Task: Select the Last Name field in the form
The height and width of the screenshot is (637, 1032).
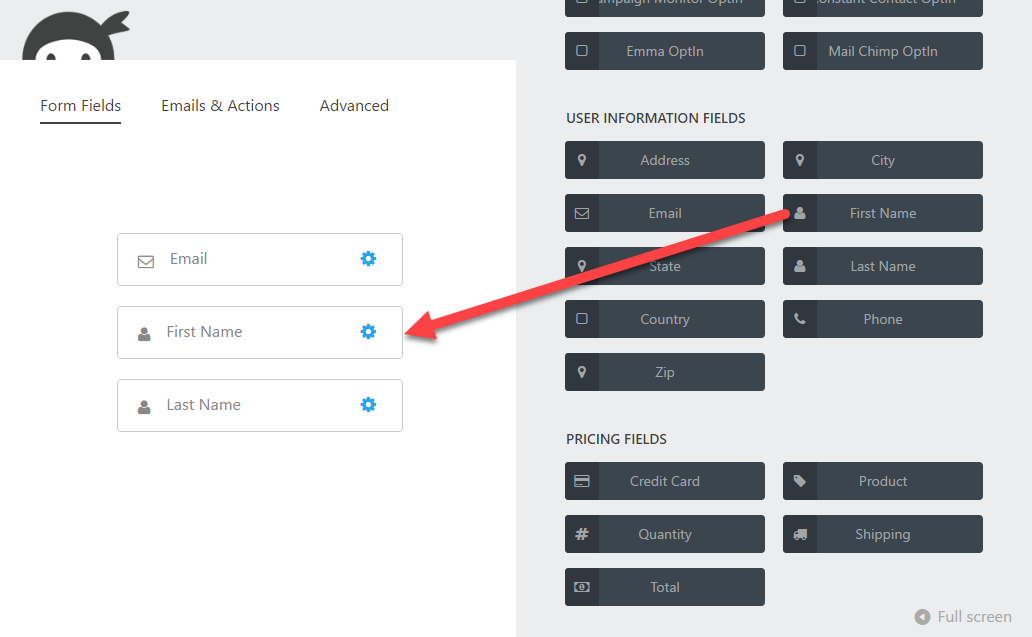Action: point(260,405)
